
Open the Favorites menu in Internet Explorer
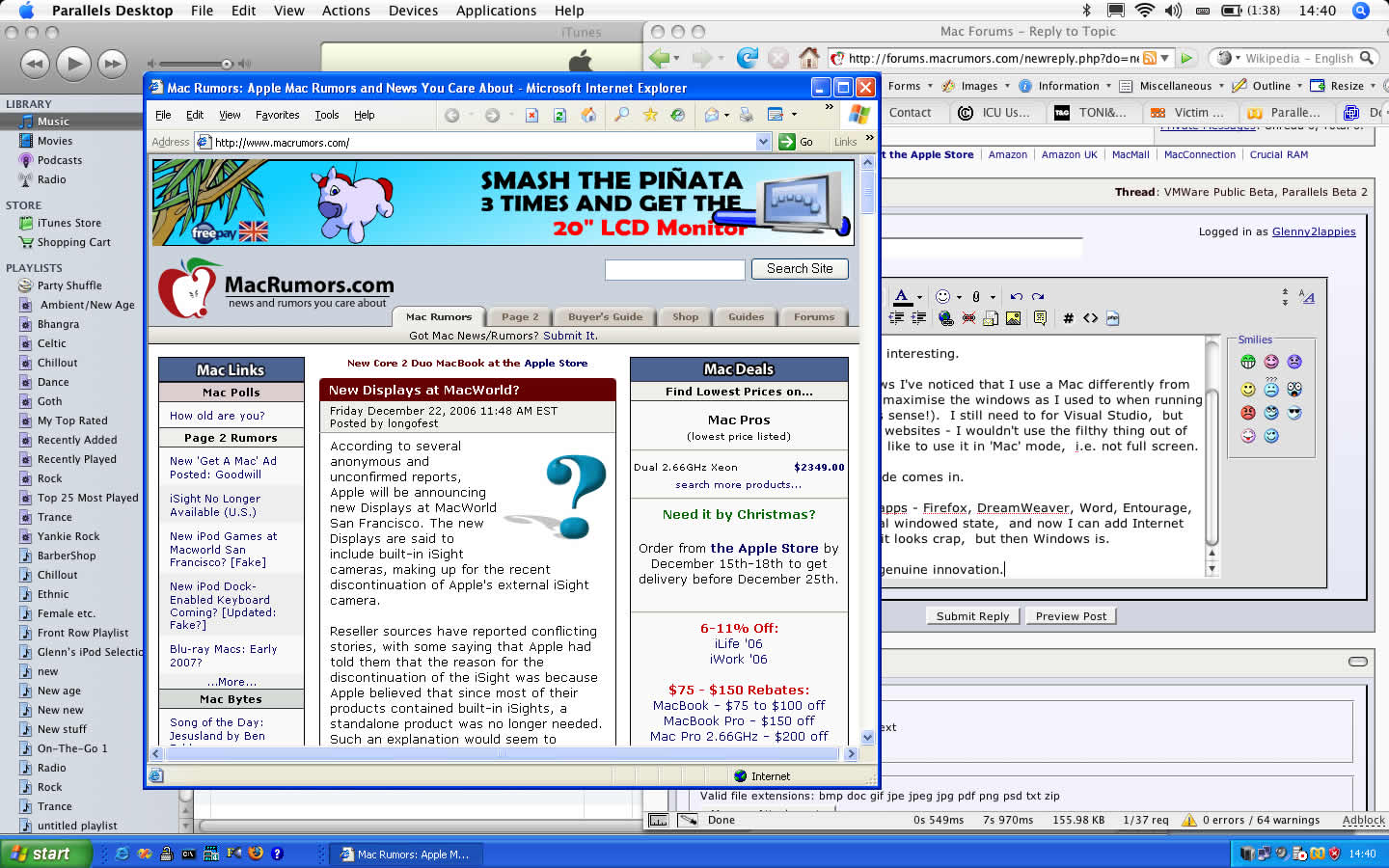[x=277, y=115]
